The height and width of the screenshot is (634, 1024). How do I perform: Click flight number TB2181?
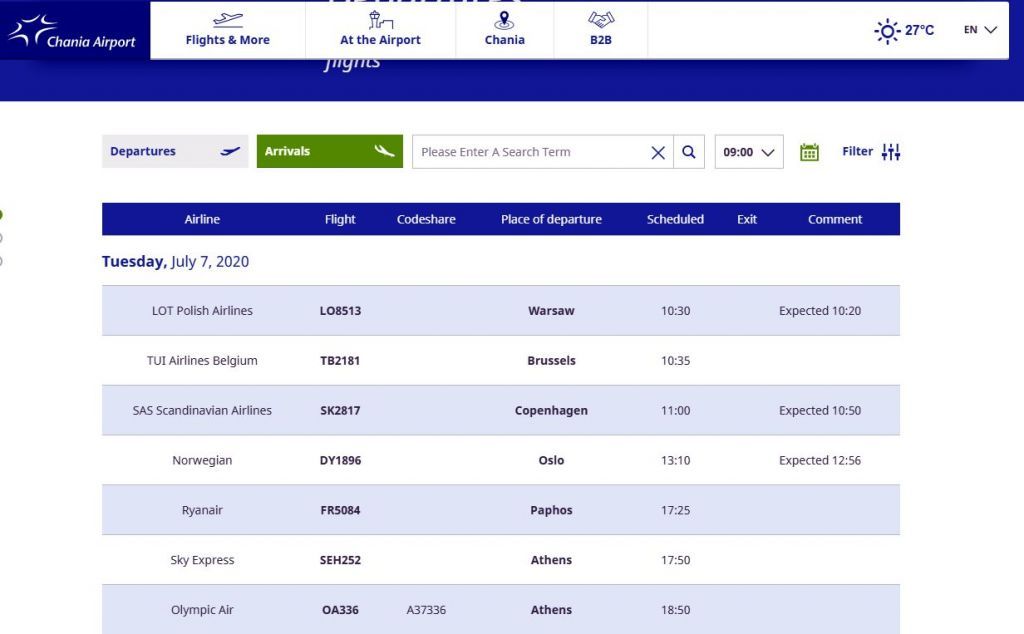point(340,360)
